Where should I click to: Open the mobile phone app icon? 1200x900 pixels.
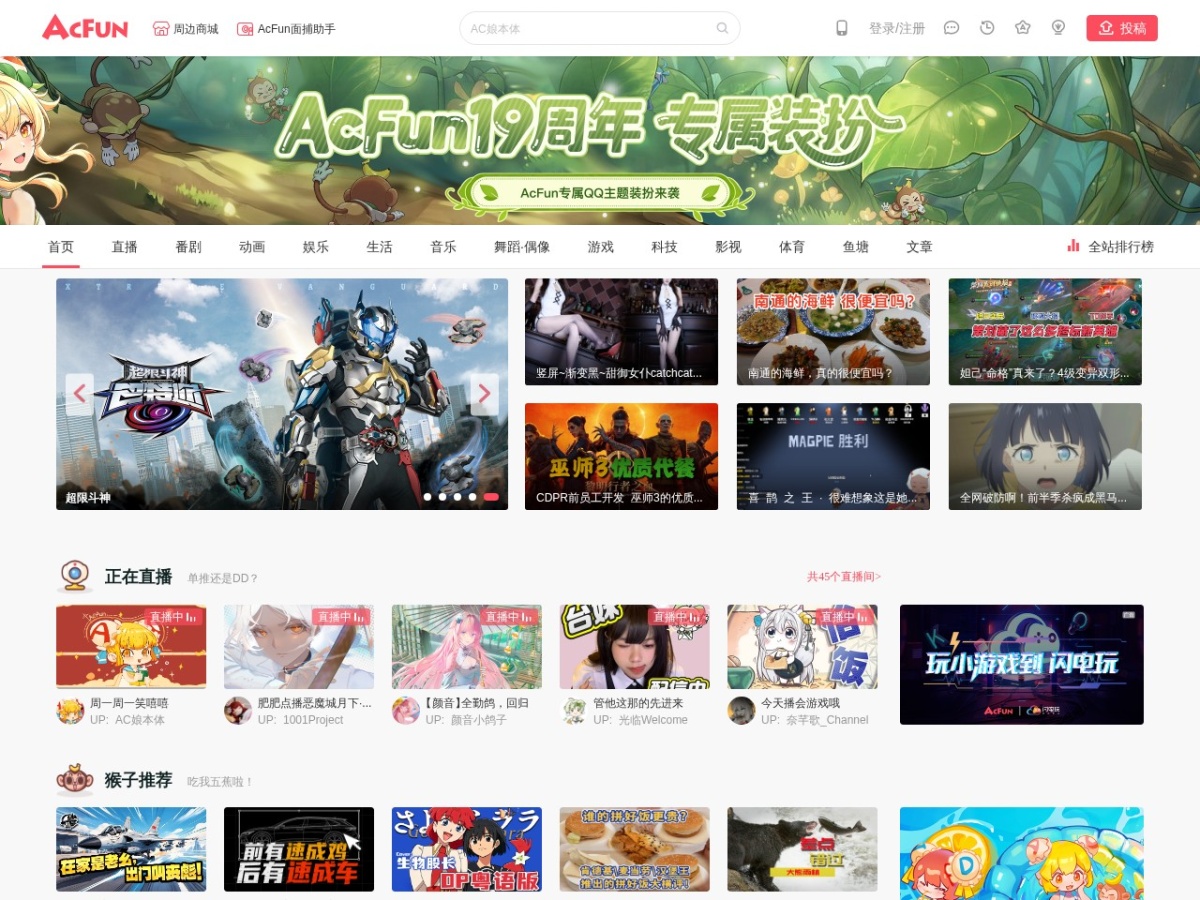tap(842, 28)
